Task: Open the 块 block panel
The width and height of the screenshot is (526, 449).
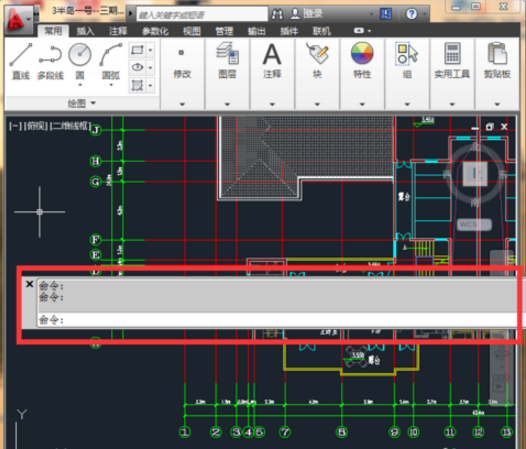Action: (x=317, y=60)
